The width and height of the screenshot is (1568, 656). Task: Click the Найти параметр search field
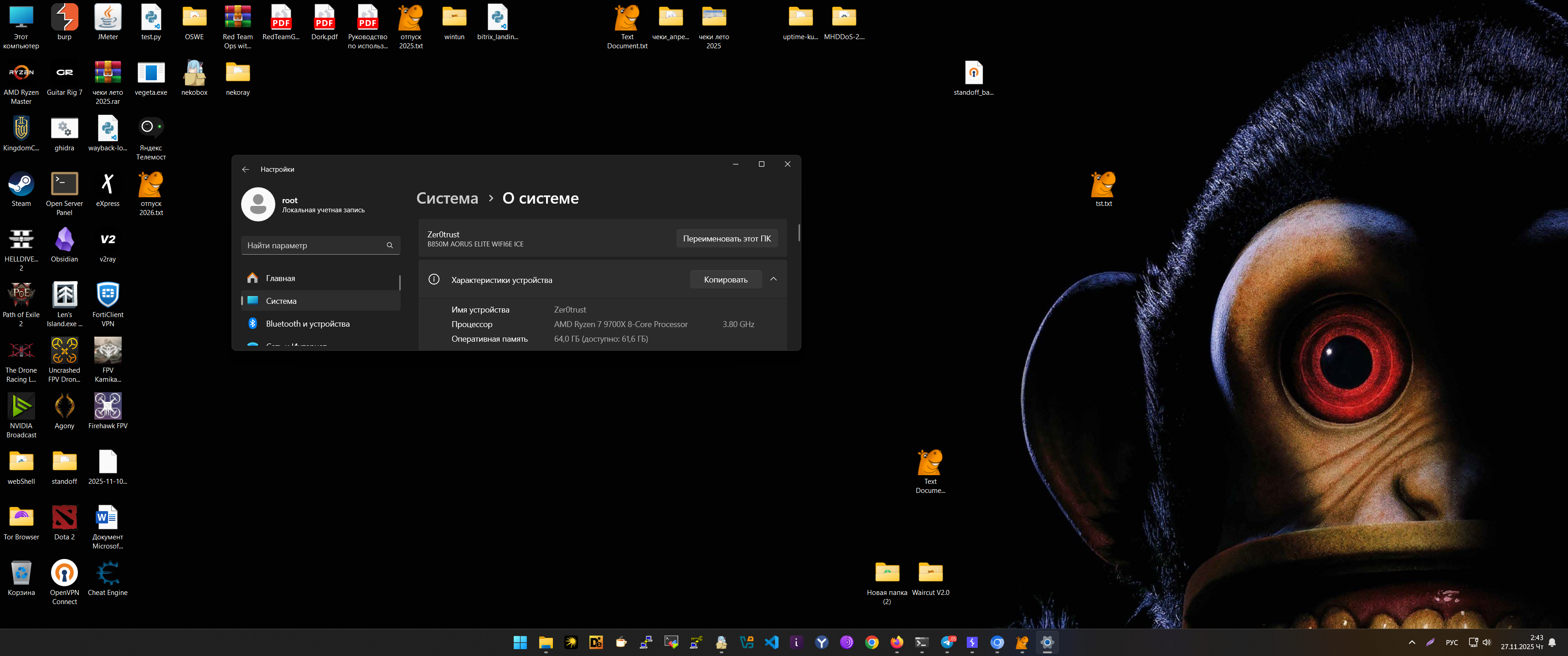pyautogui.click(x=314, y=245)
